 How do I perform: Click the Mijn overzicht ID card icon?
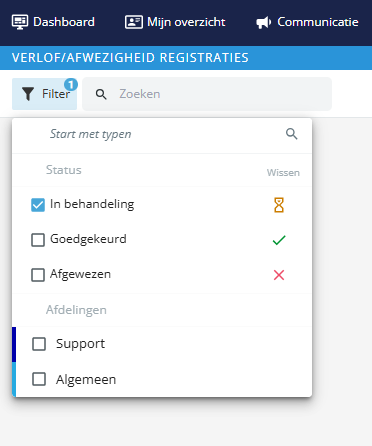point(134,22)
